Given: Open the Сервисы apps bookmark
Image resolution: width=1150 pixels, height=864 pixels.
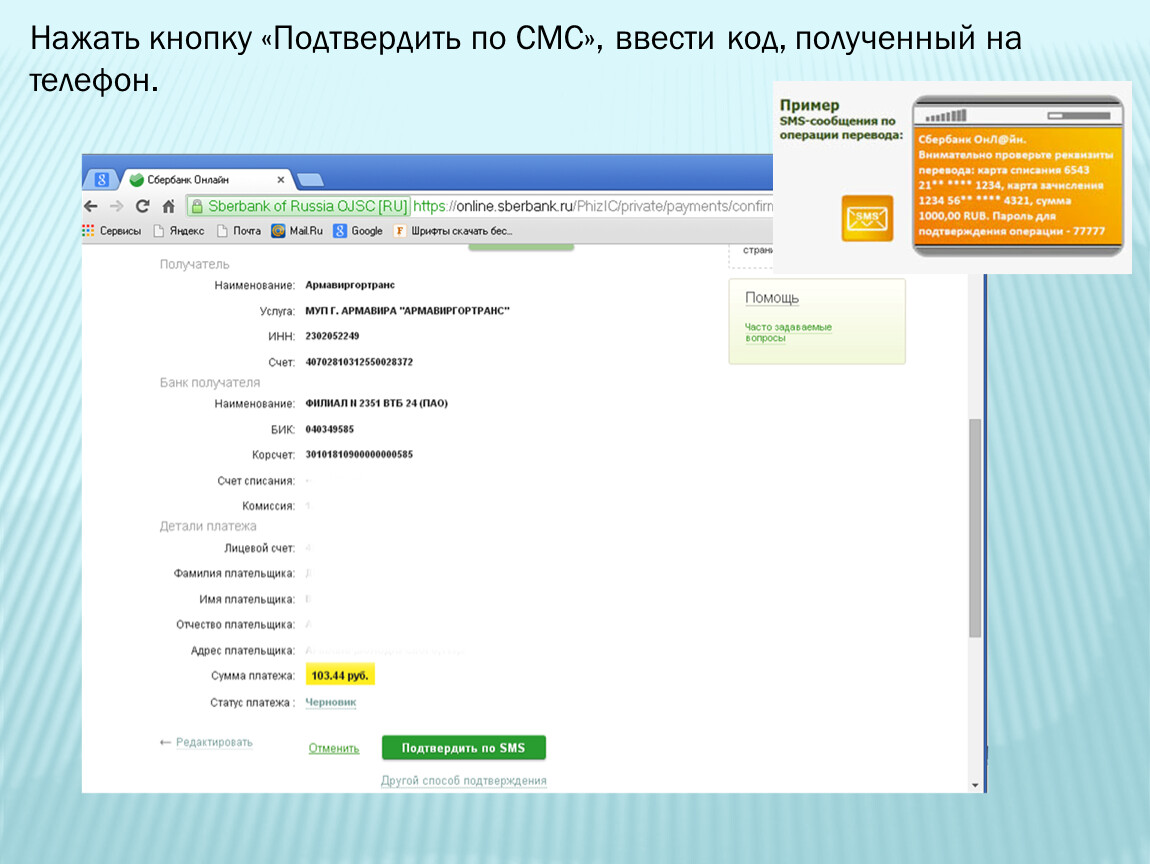Looking at the screenshot, I should [x=111, y=231].
